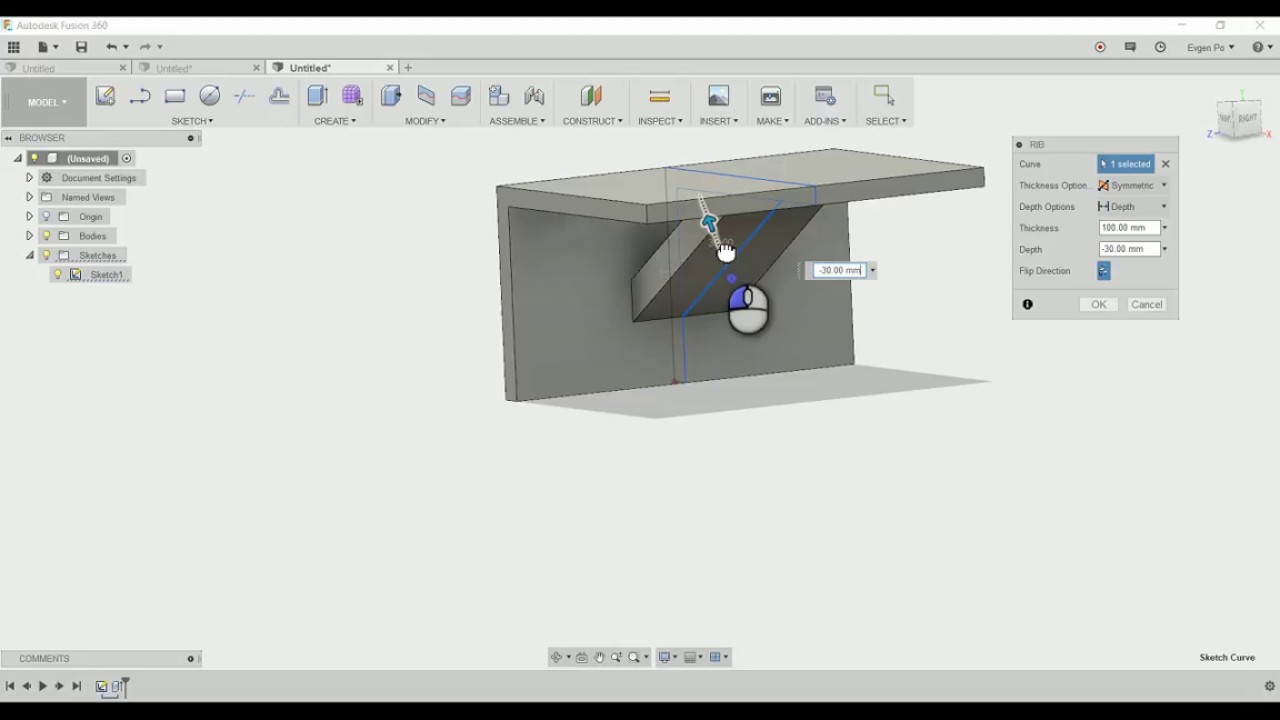Select the Extrude tool icon
Viewport: 1280px width, 720px height.
coord(318,96)
